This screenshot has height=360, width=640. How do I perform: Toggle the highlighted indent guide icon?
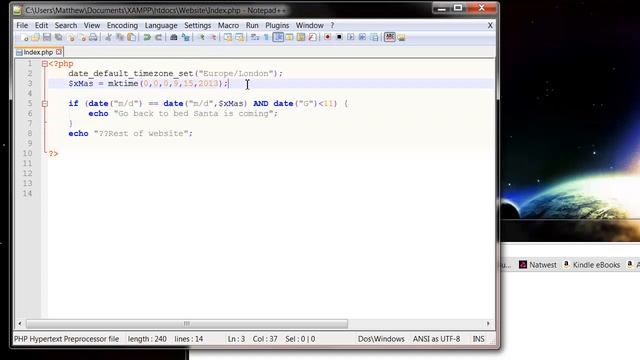[x=278, y=38]
